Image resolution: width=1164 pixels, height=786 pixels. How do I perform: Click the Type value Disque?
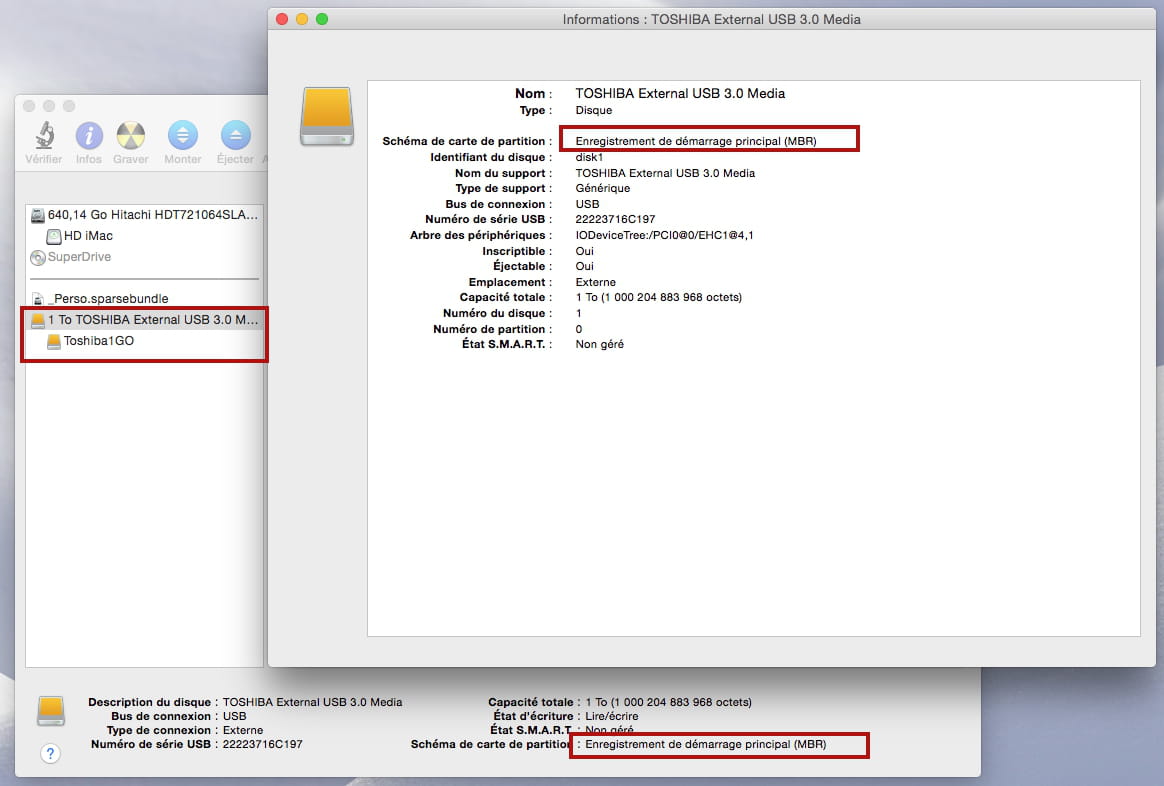click(x=594, y=110)
